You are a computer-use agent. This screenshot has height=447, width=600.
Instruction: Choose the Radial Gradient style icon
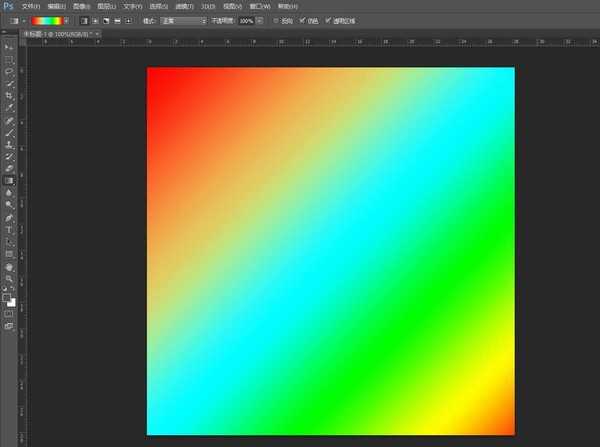coord(96,20)
